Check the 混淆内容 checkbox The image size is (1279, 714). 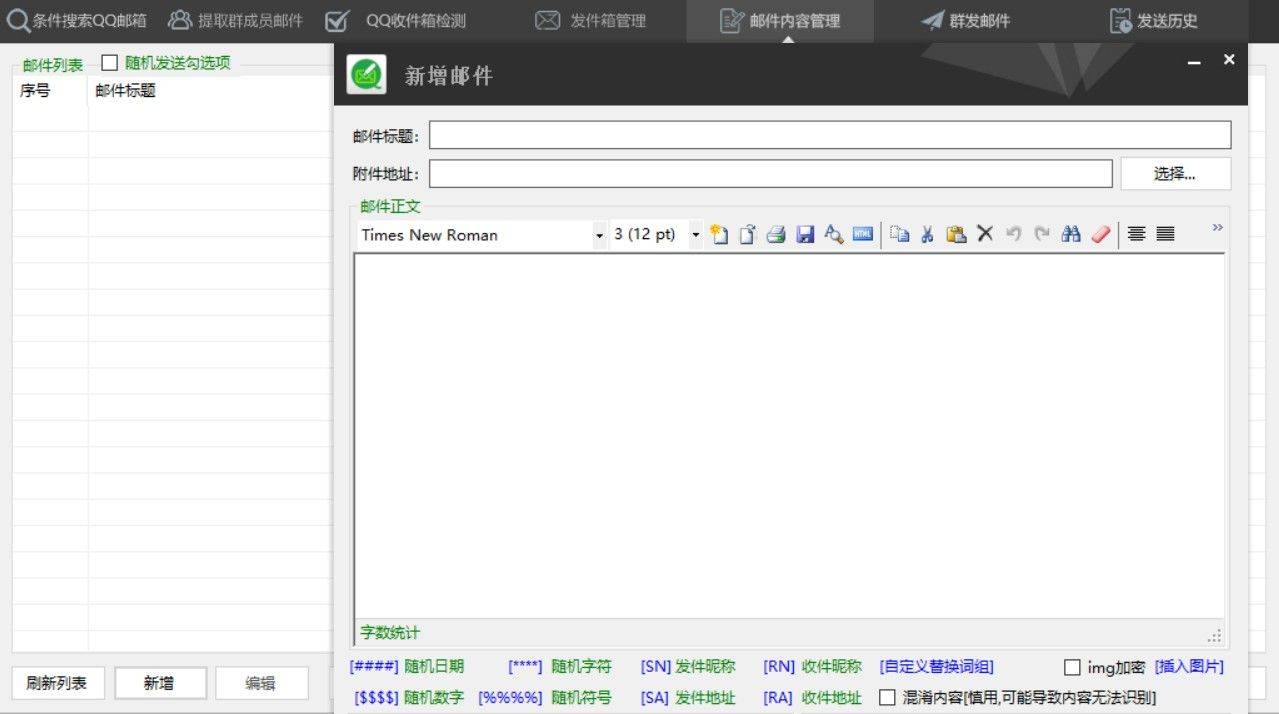887,698
